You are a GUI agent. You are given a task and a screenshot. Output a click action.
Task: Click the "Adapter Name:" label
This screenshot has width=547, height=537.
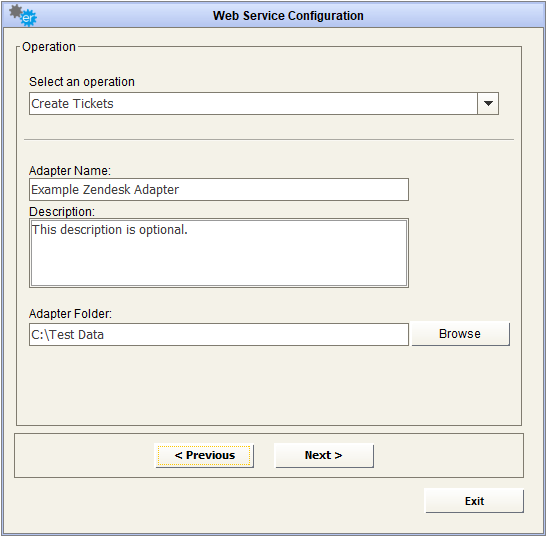tap(70, 171)
